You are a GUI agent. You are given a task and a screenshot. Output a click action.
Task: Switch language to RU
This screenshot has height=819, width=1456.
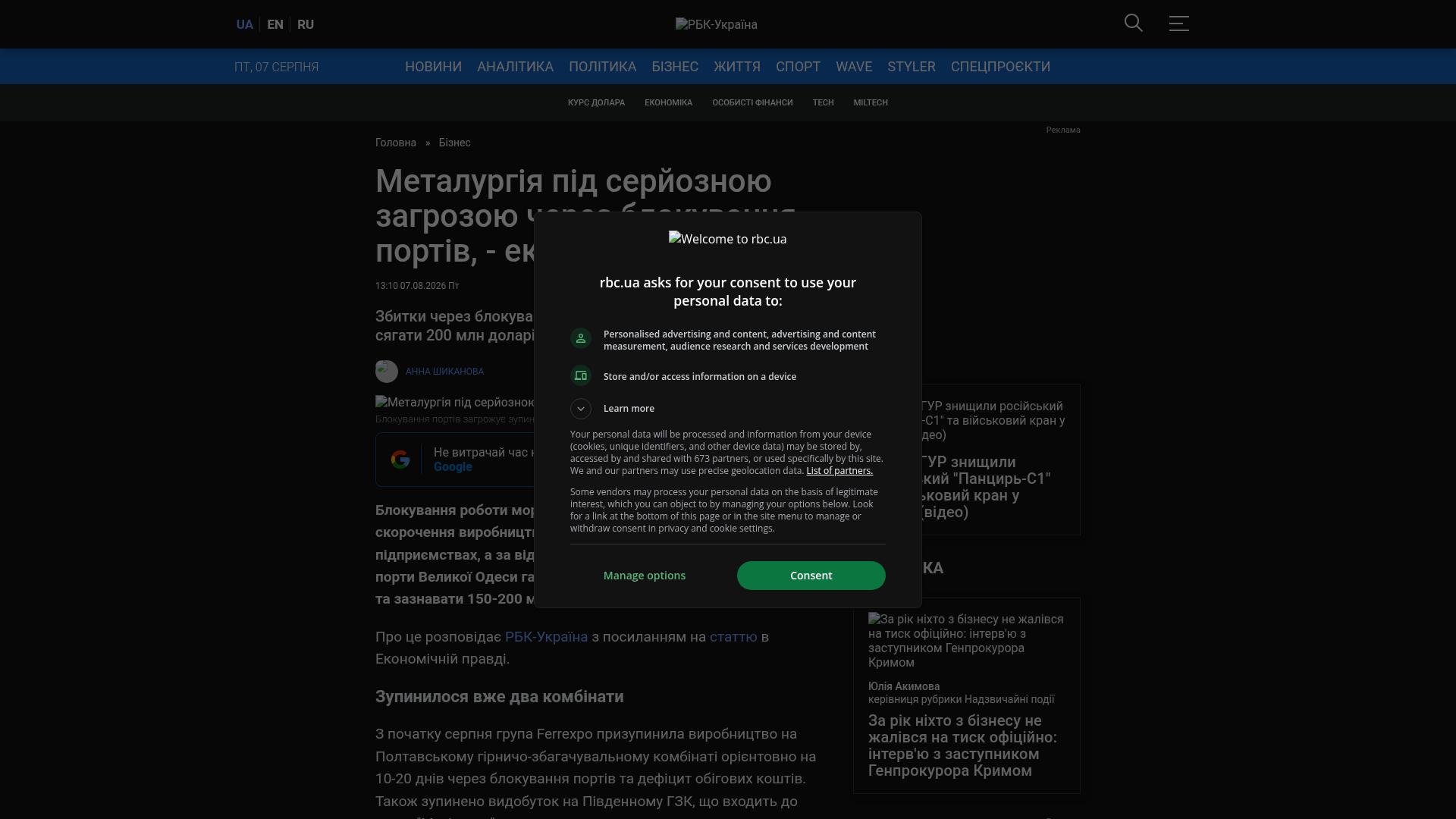[306, 24]
